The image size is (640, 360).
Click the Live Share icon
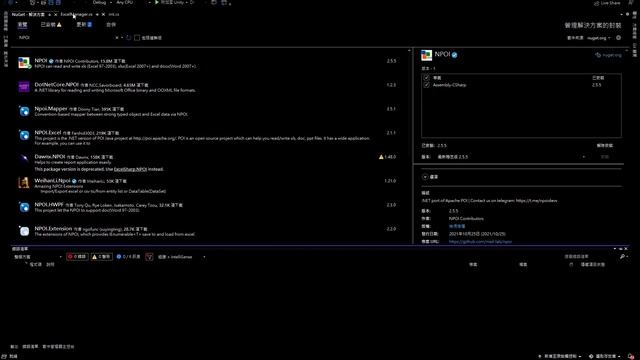click(x=596, y=3)
